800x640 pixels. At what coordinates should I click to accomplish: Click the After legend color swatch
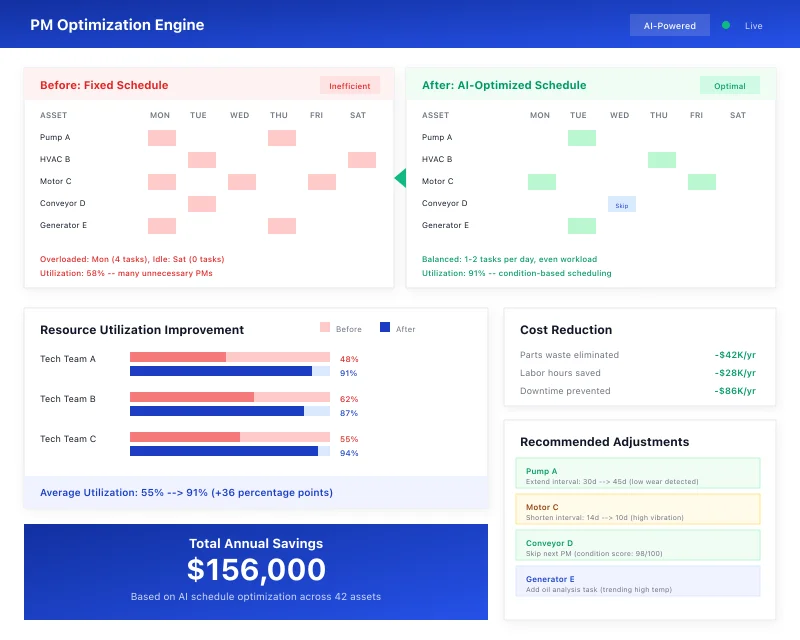(x=385, y=328)
